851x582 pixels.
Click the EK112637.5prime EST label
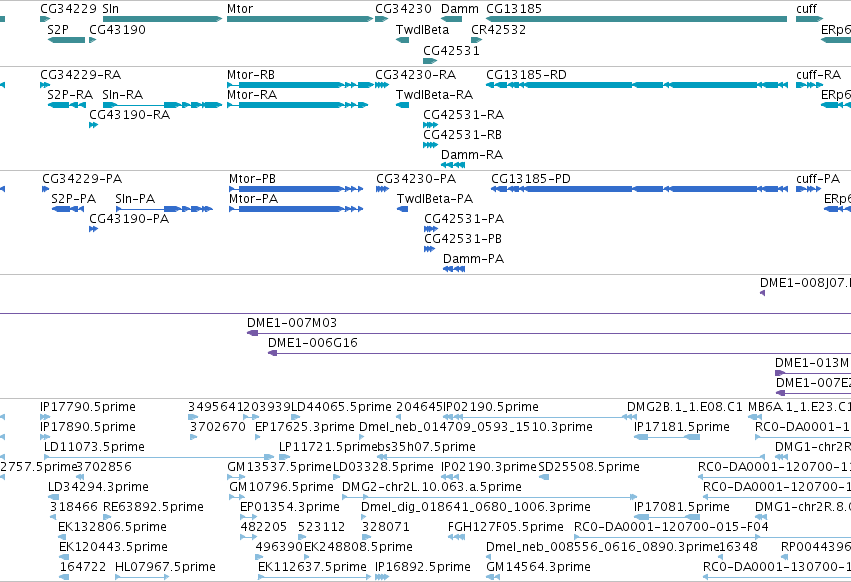click(x=312, y=567)
